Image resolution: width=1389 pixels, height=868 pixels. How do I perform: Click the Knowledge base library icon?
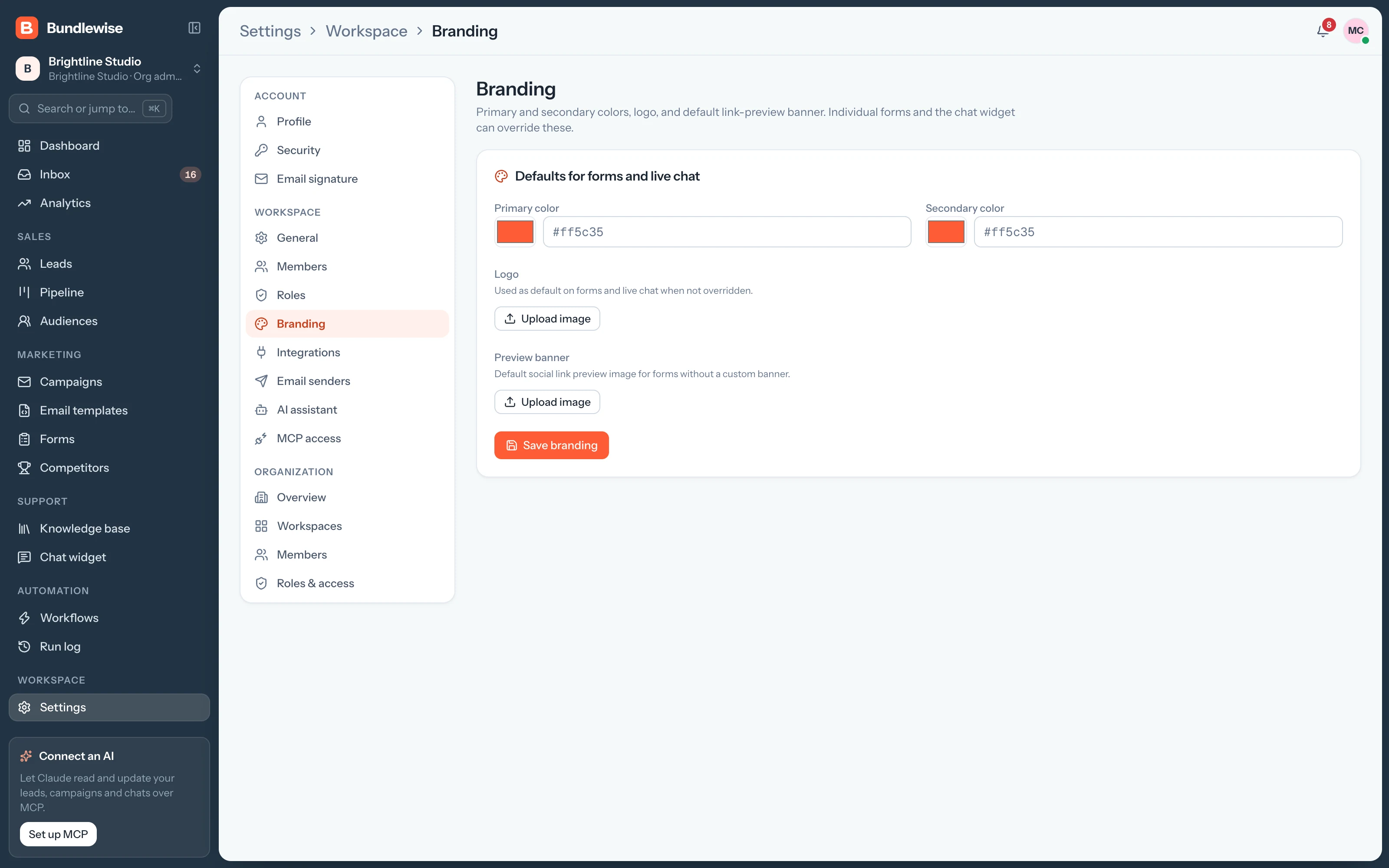pyautogui.click(x=24, y=529)
